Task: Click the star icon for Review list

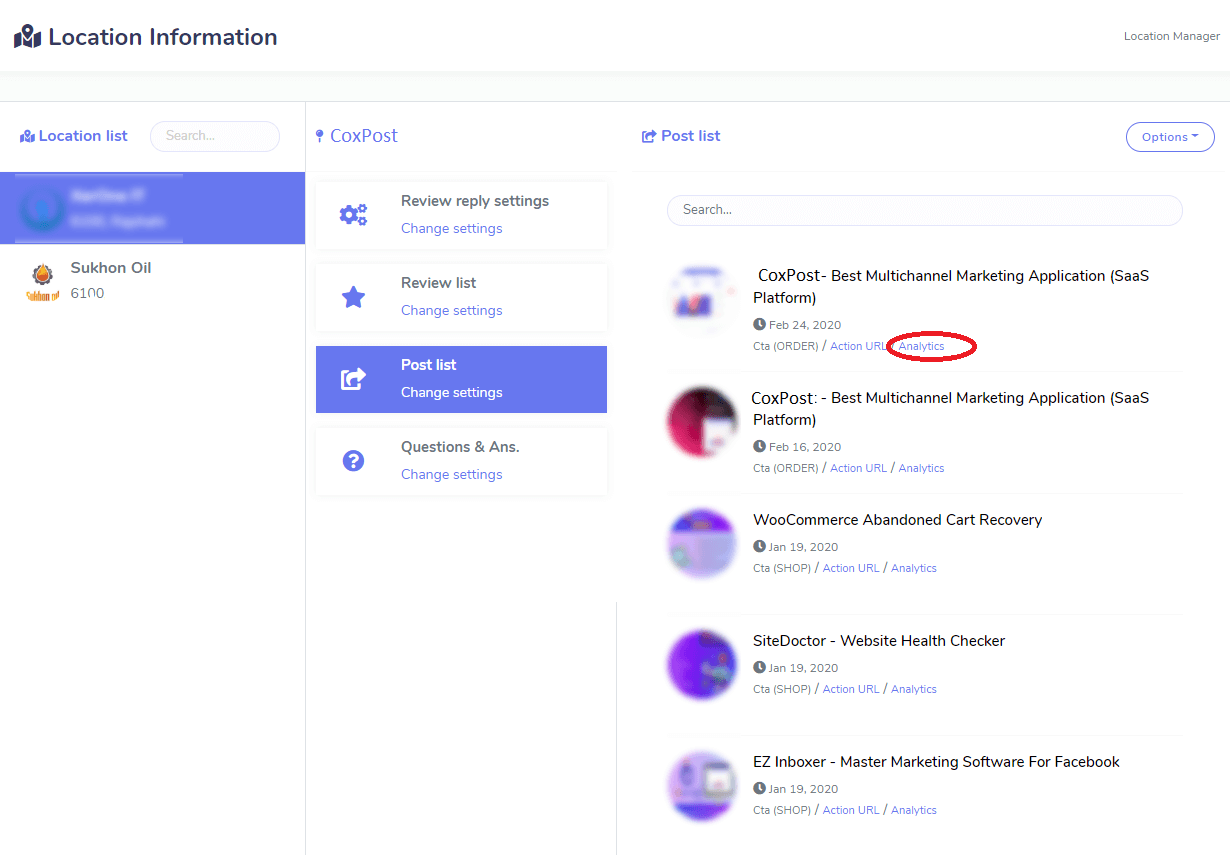Action: (x=353, y=297)
